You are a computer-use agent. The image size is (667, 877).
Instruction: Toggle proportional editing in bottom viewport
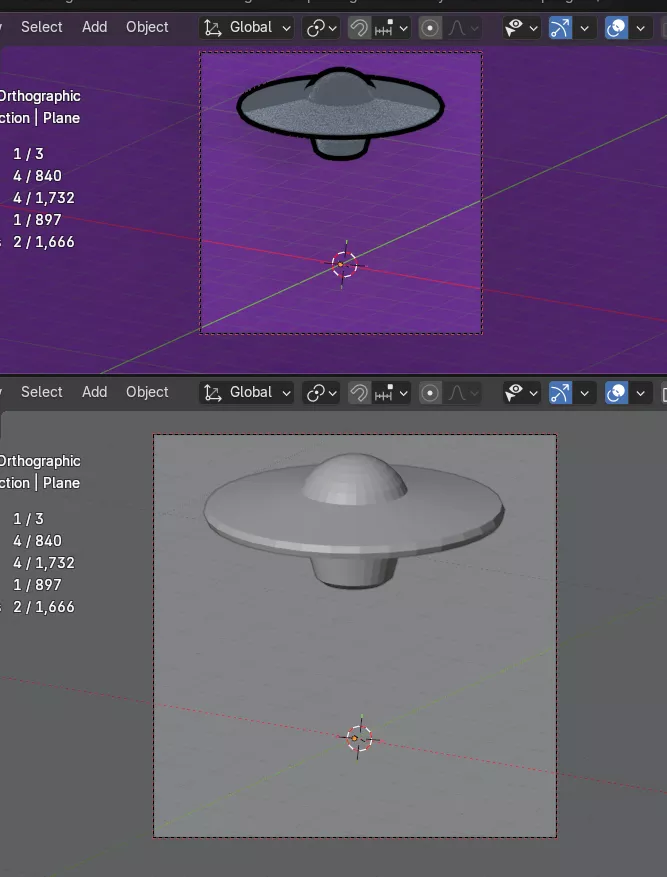(430, 393)
